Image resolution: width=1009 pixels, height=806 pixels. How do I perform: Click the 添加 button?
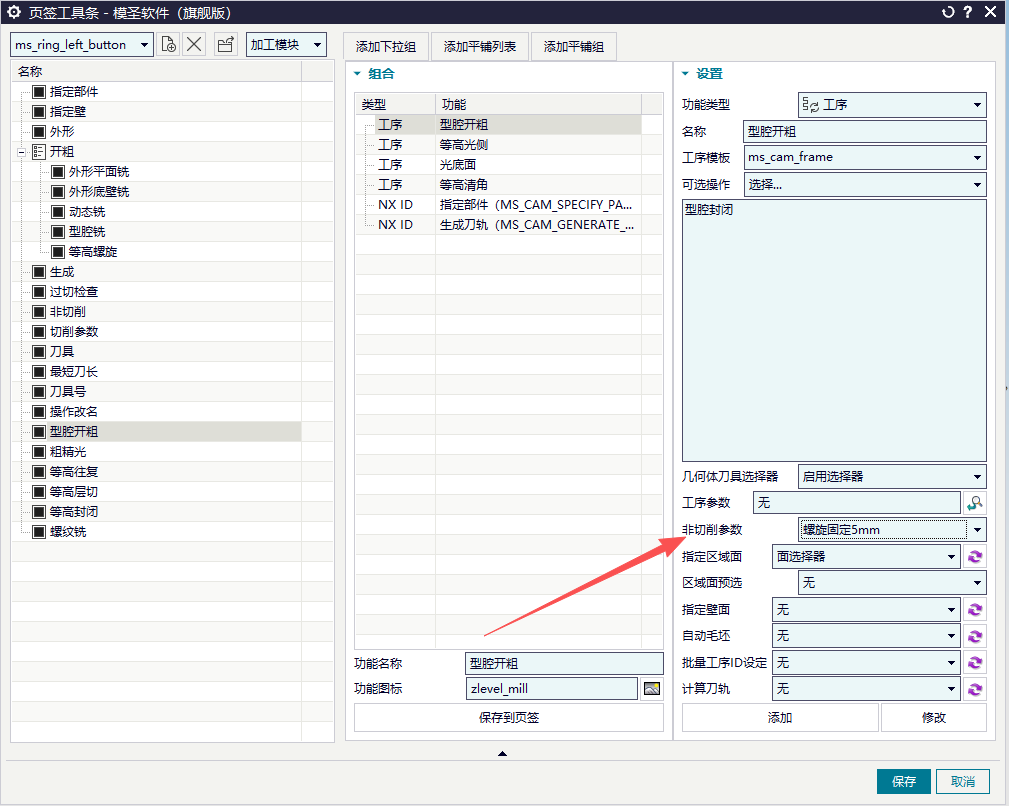coord(780,718)
